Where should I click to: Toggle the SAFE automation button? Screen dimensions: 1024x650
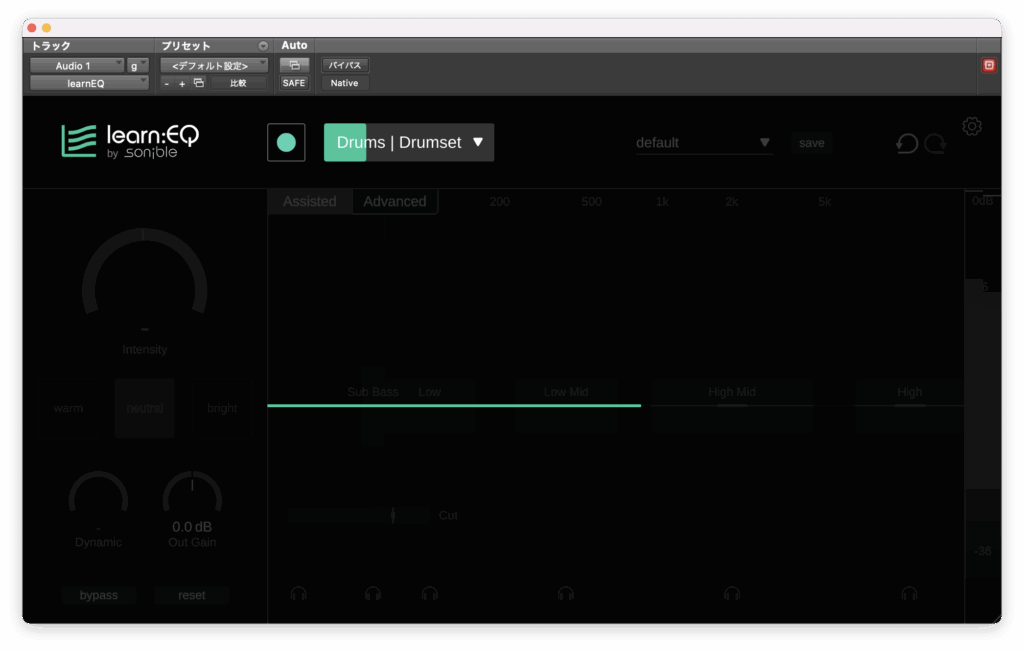click(x=294, y=83)
